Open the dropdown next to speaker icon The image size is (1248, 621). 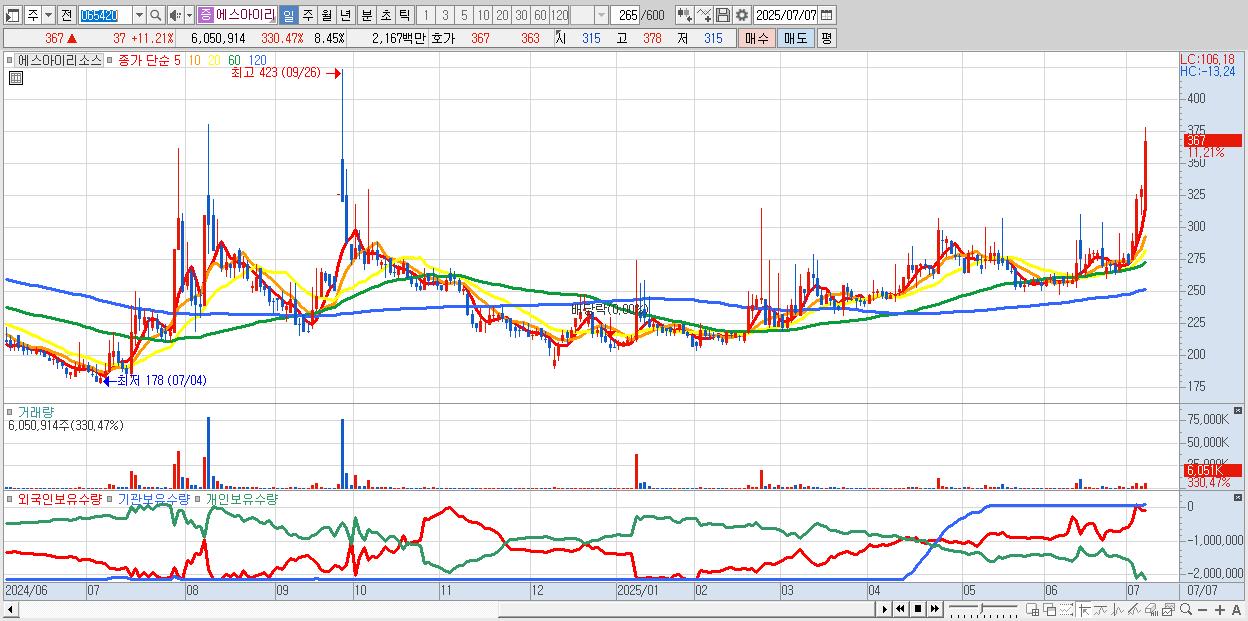[189, 15]
